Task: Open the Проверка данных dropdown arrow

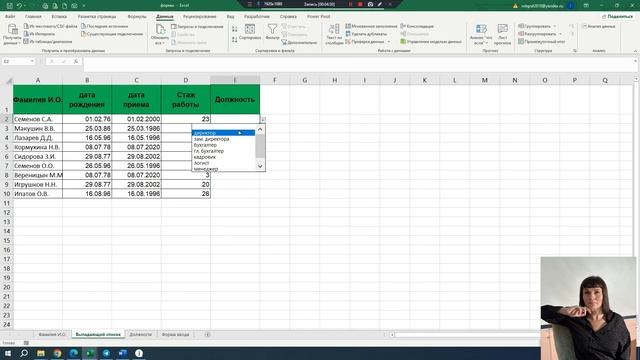Action: pyautogui.click(x=389, y=42)
